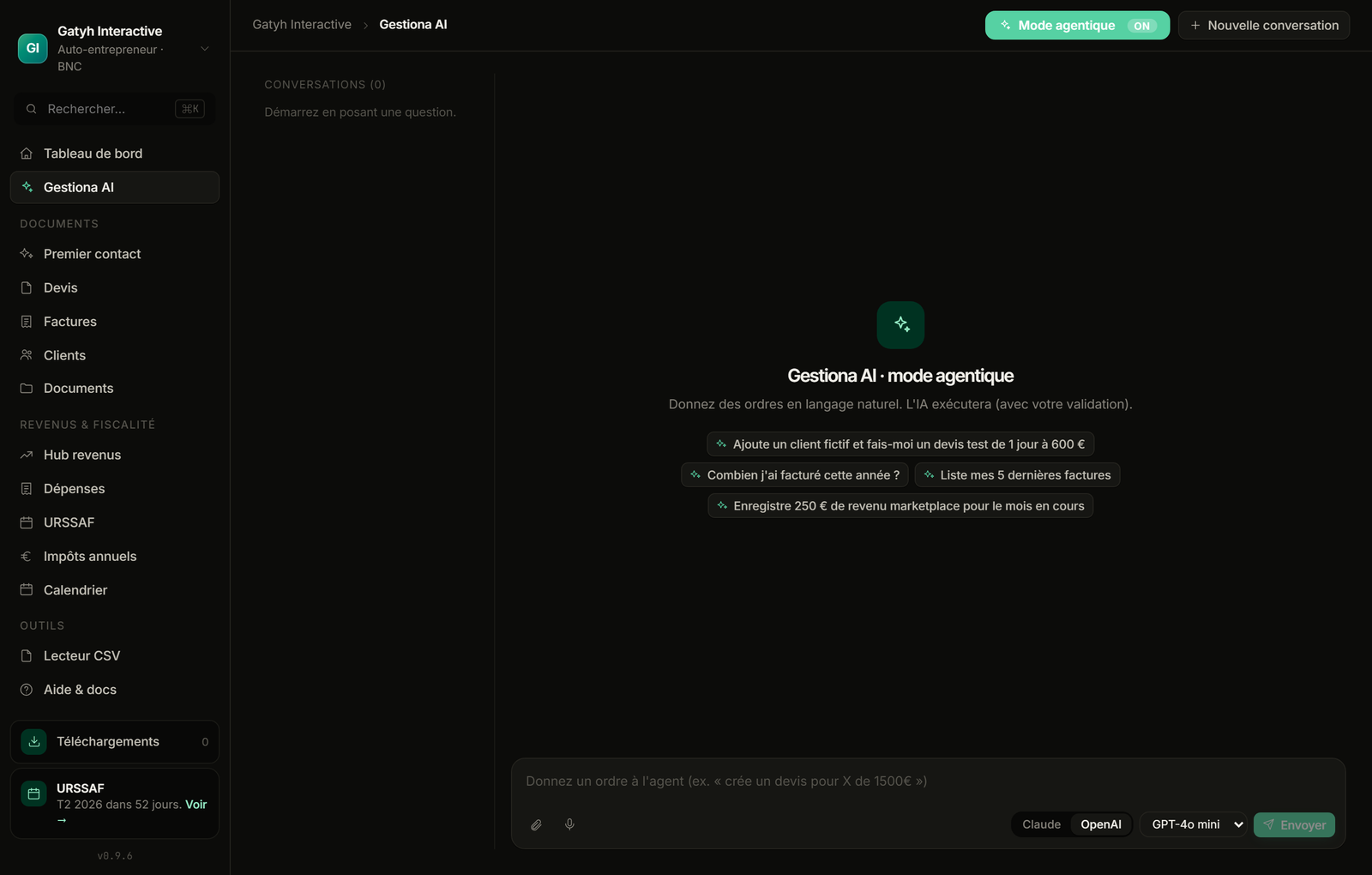Click the folder icon beside Documents
The width and height of the screenshot is (1372, 875).
[27, 389]
